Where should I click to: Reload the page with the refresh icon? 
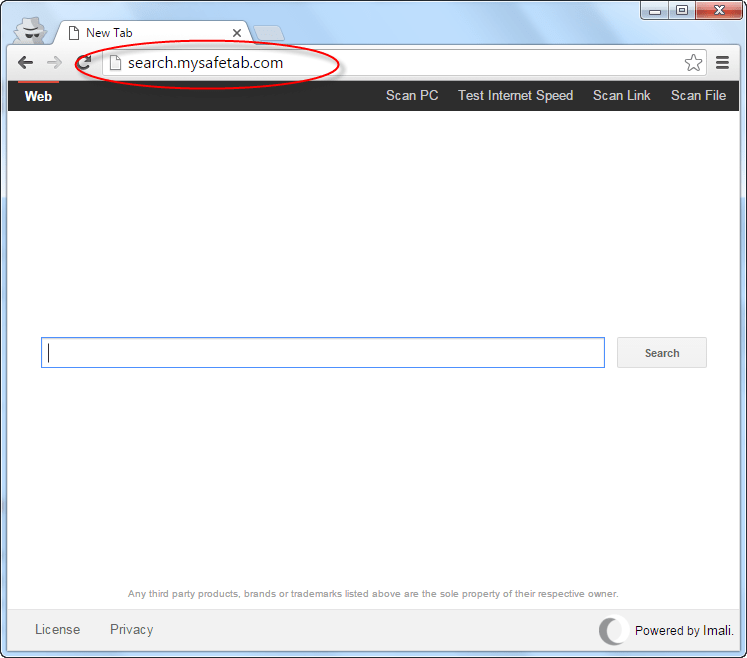[84, 62]
